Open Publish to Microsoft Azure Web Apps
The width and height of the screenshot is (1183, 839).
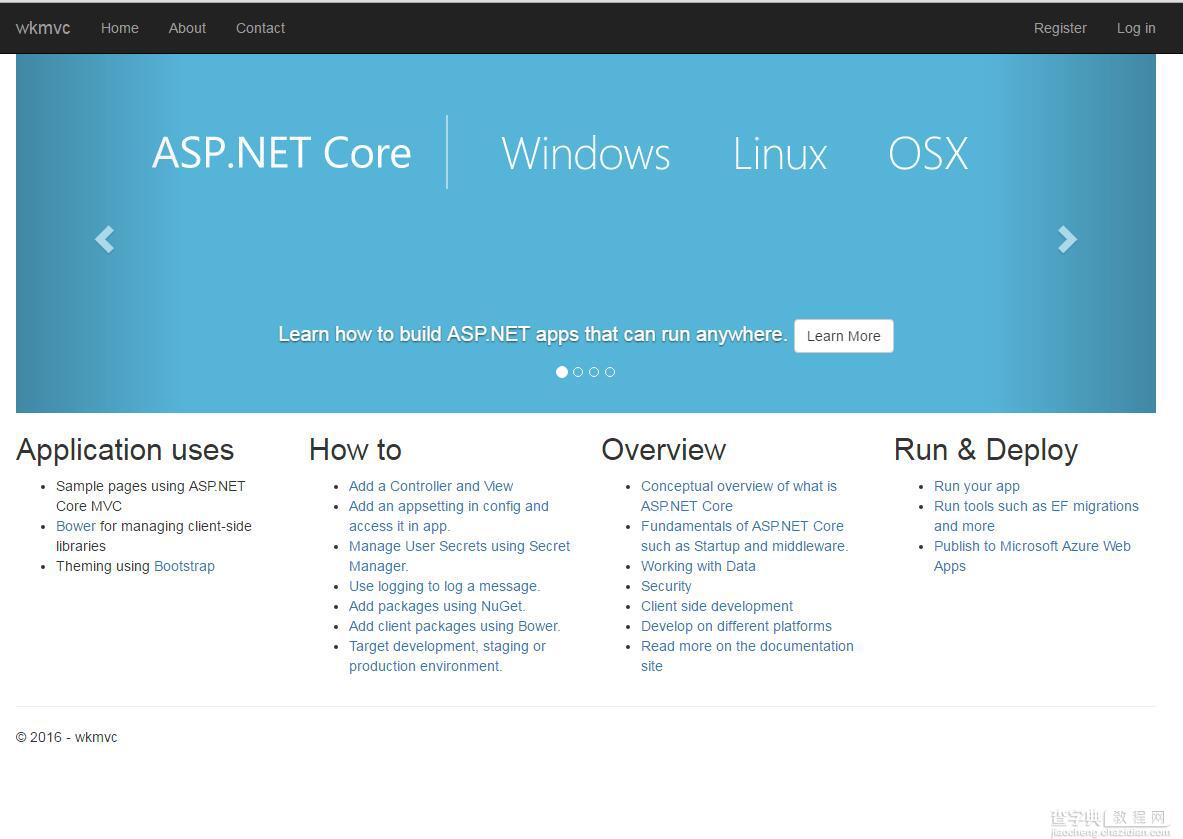[1032, 556]
